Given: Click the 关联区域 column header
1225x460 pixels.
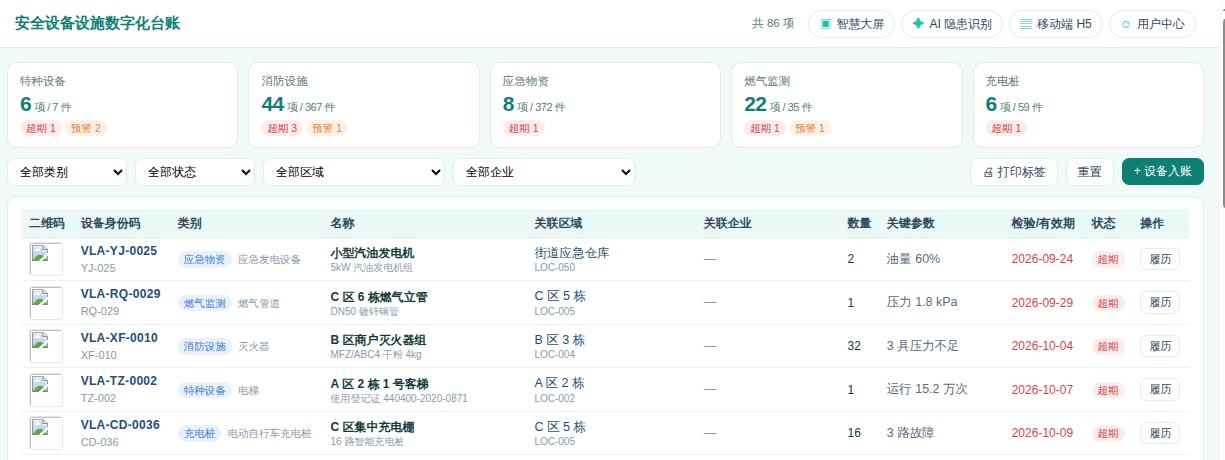Looking at the screenshot, I should 559,223.
